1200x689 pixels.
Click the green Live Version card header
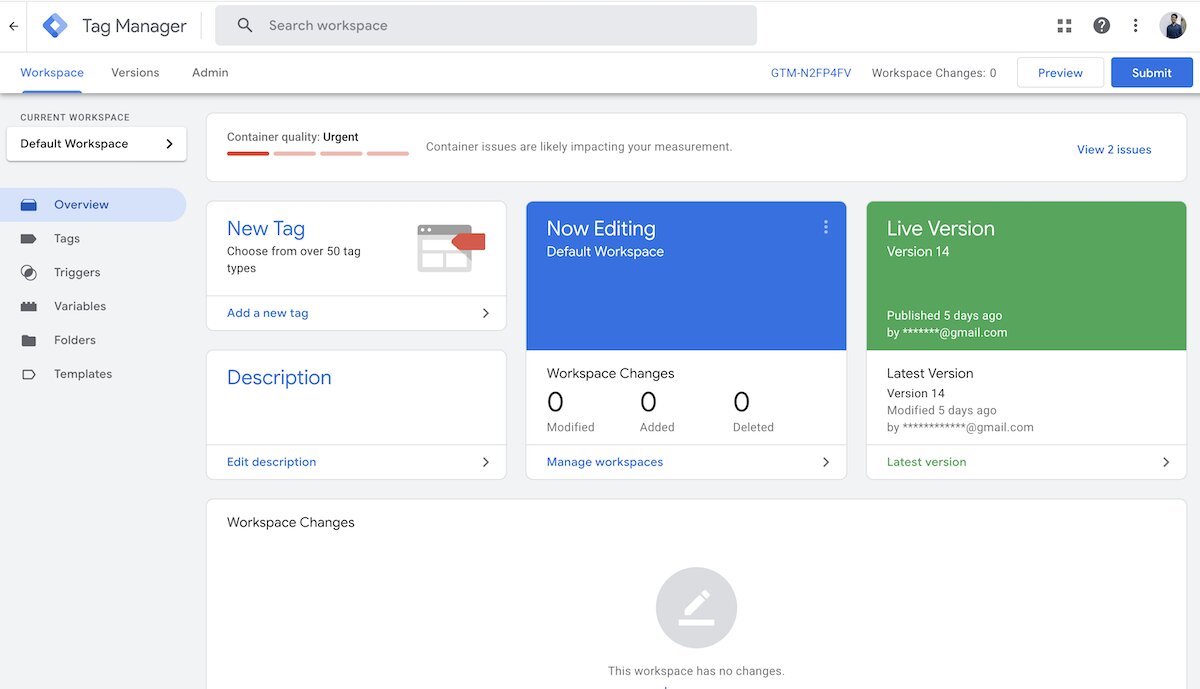click(x=1026, y=276)
